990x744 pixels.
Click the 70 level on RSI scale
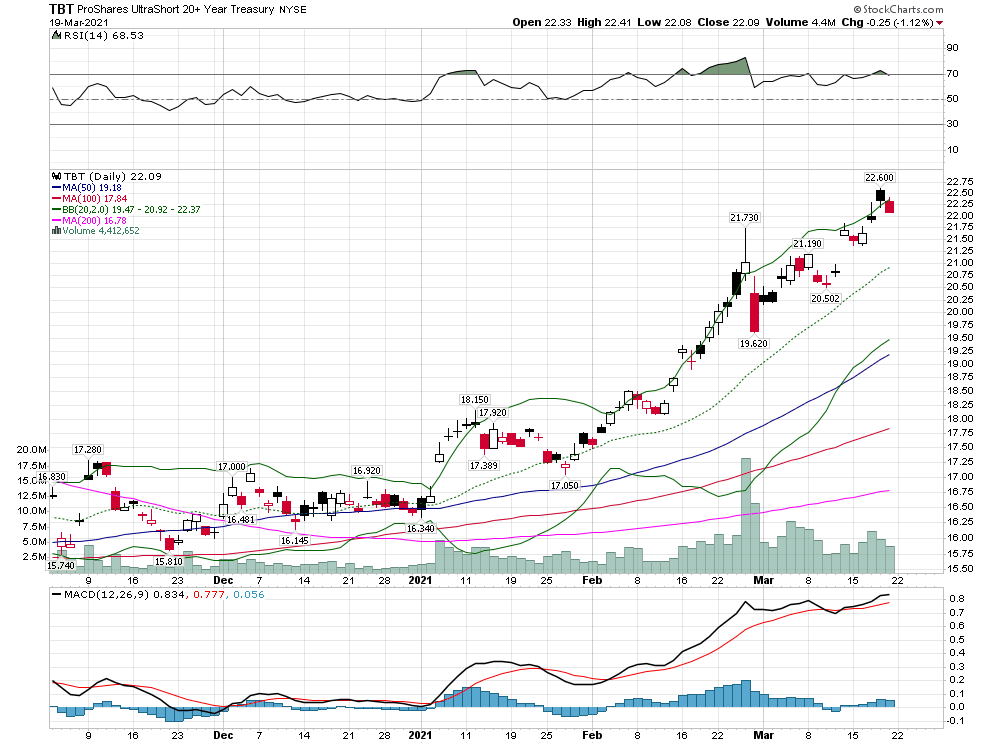click(x=952, y=74)
